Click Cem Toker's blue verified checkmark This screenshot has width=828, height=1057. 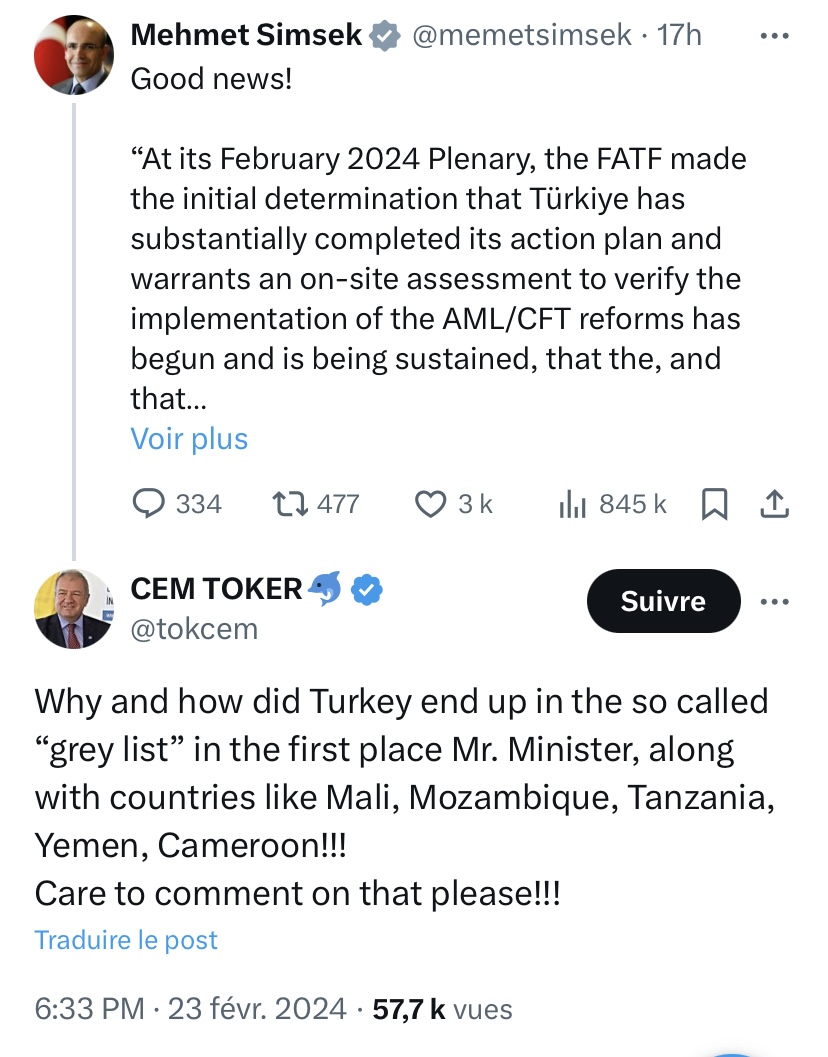[x=369, y=590]
